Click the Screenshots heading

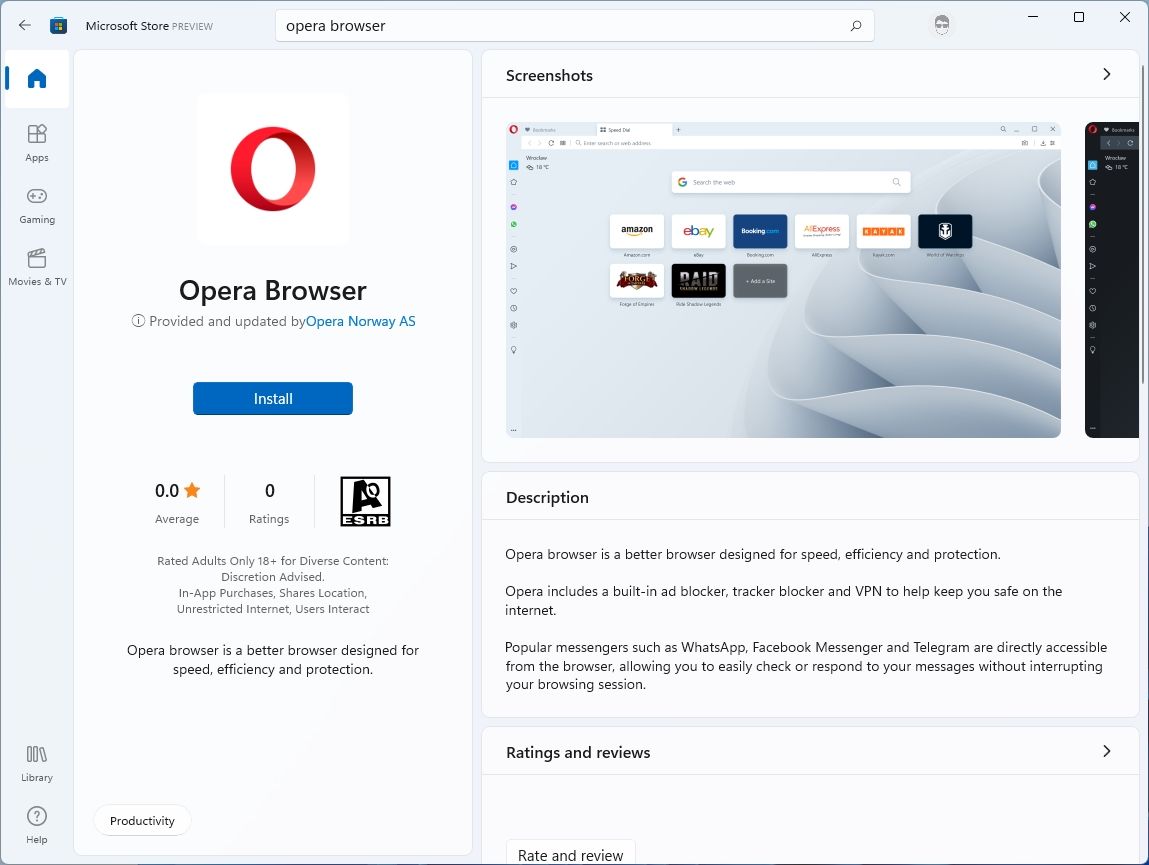click(550, 76)
